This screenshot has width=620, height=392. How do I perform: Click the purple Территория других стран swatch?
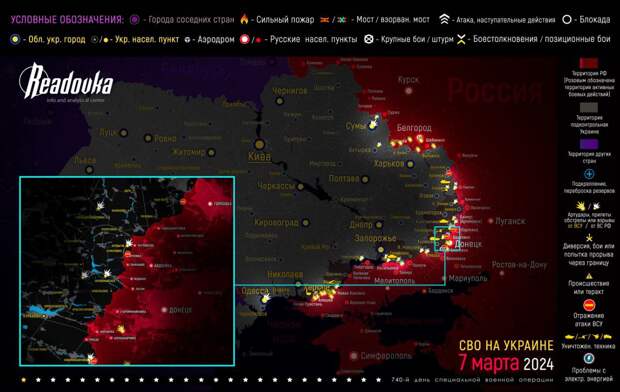point(589,144)
